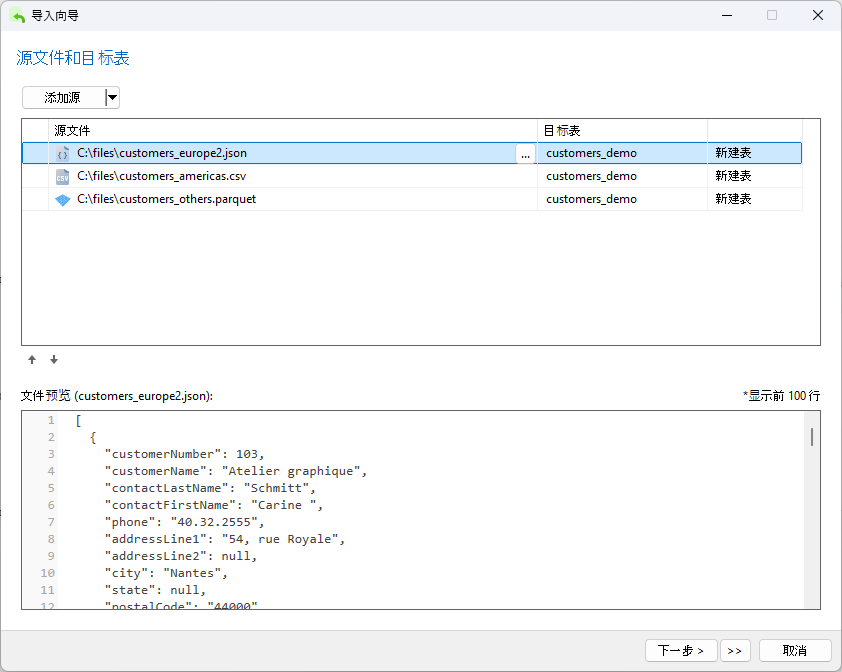This screenshot has width=842, height=672.
Task: Click the 下一步 > button
Action: click(x=681, y=651)
